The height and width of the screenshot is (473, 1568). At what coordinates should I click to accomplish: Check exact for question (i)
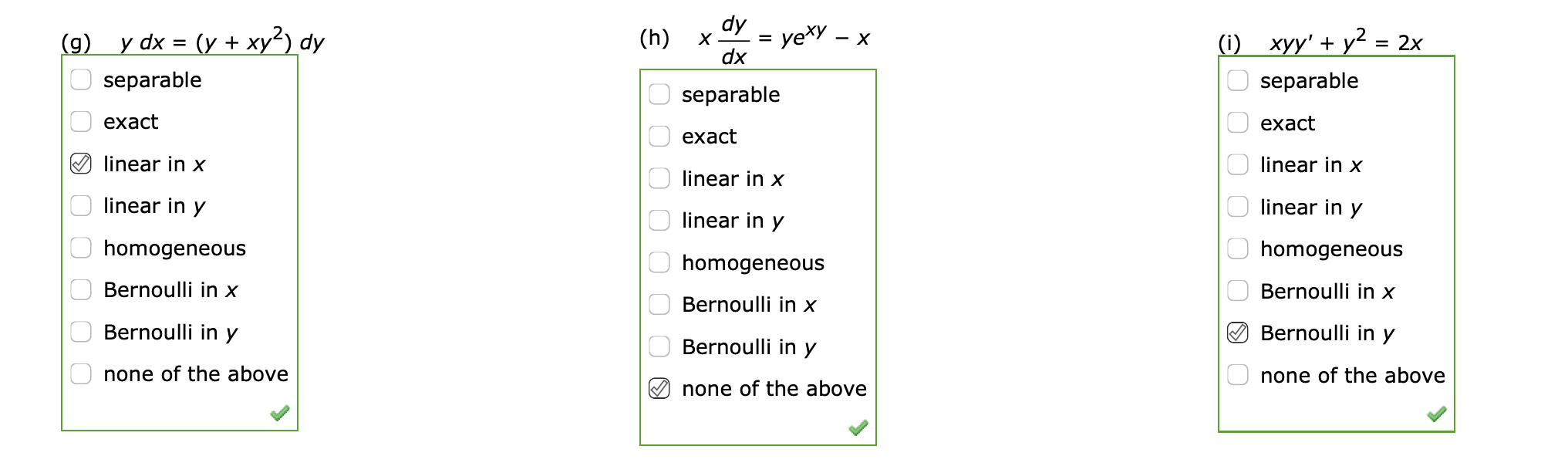coord(1239,121)
